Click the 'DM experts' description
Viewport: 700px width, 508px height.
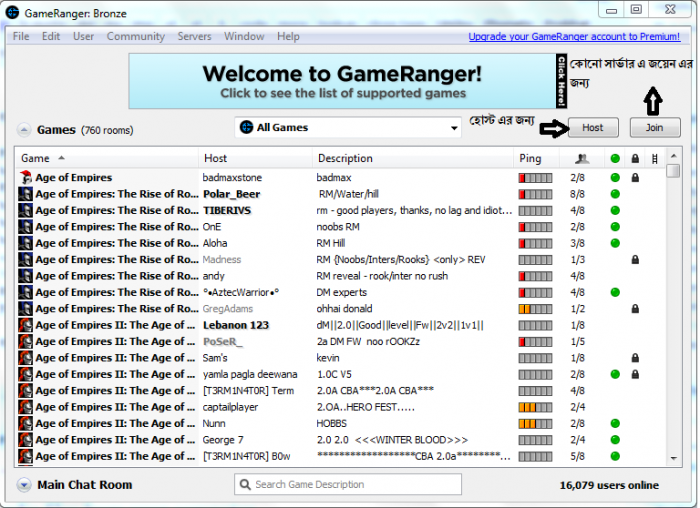click(342, 292)
